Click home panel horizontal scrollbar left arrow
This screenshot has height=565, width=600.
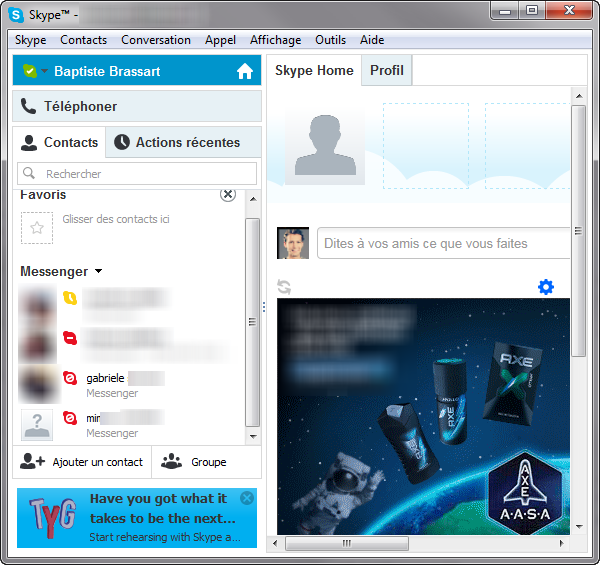tap(275, 543)
